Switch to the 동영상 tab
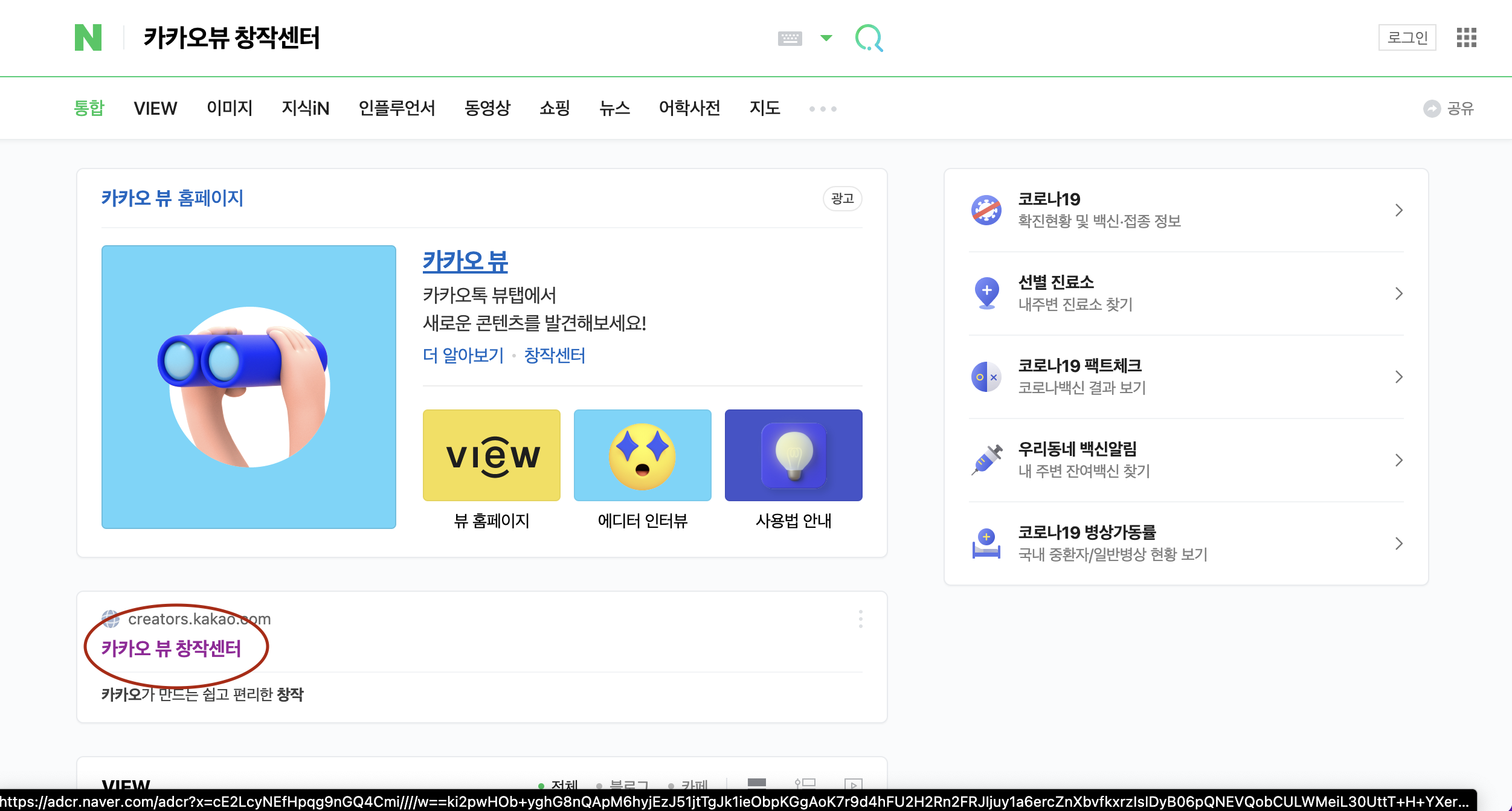This screenshot has width=1512, height=811. (487, 108)
